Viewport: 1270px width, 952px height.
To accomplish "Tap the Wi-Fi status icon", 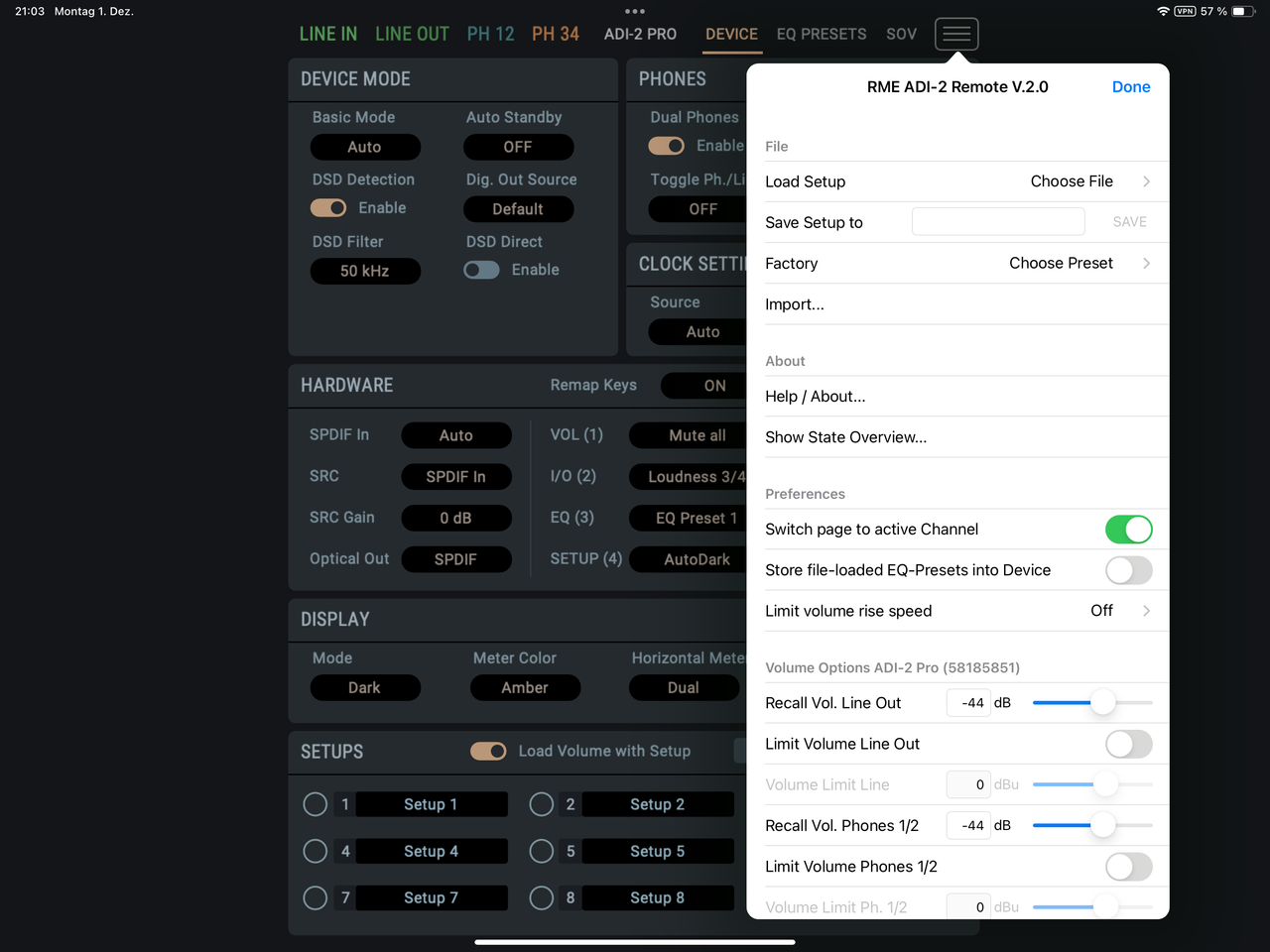I will pos(1163,11).
